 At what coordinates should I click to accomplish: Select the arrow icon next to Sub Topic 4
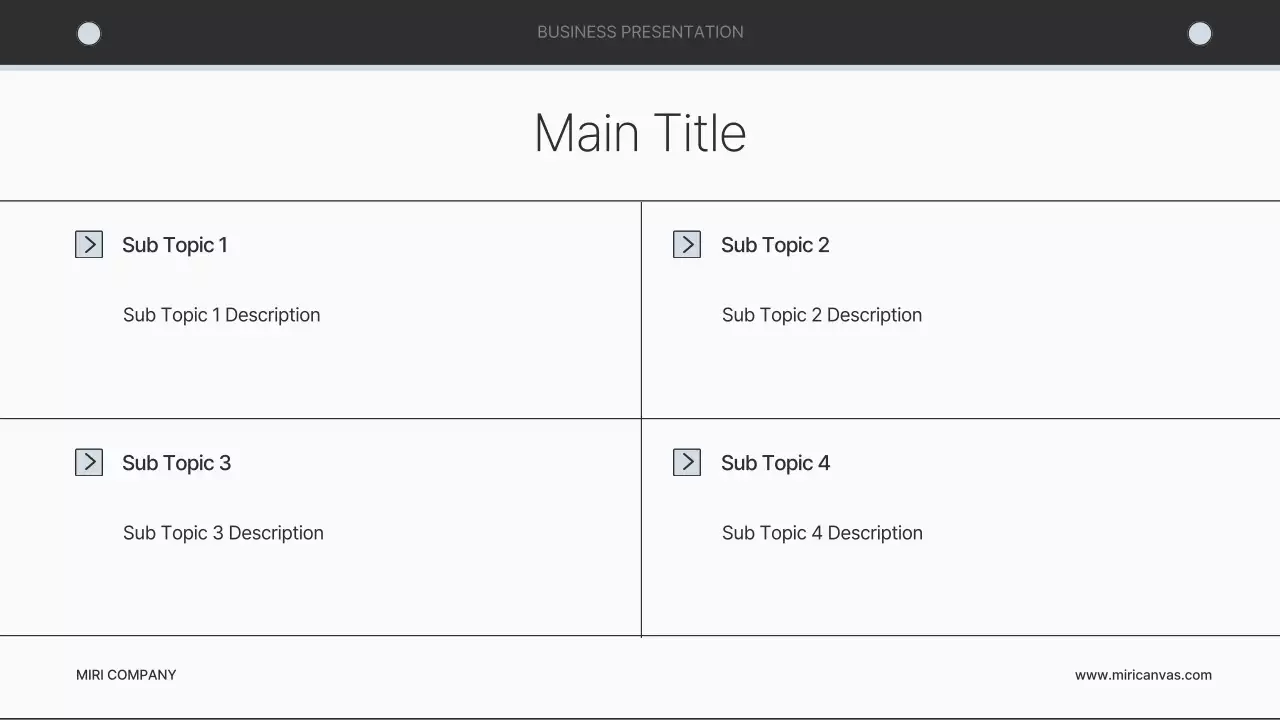pyautogui.click(x=687, y=462)
